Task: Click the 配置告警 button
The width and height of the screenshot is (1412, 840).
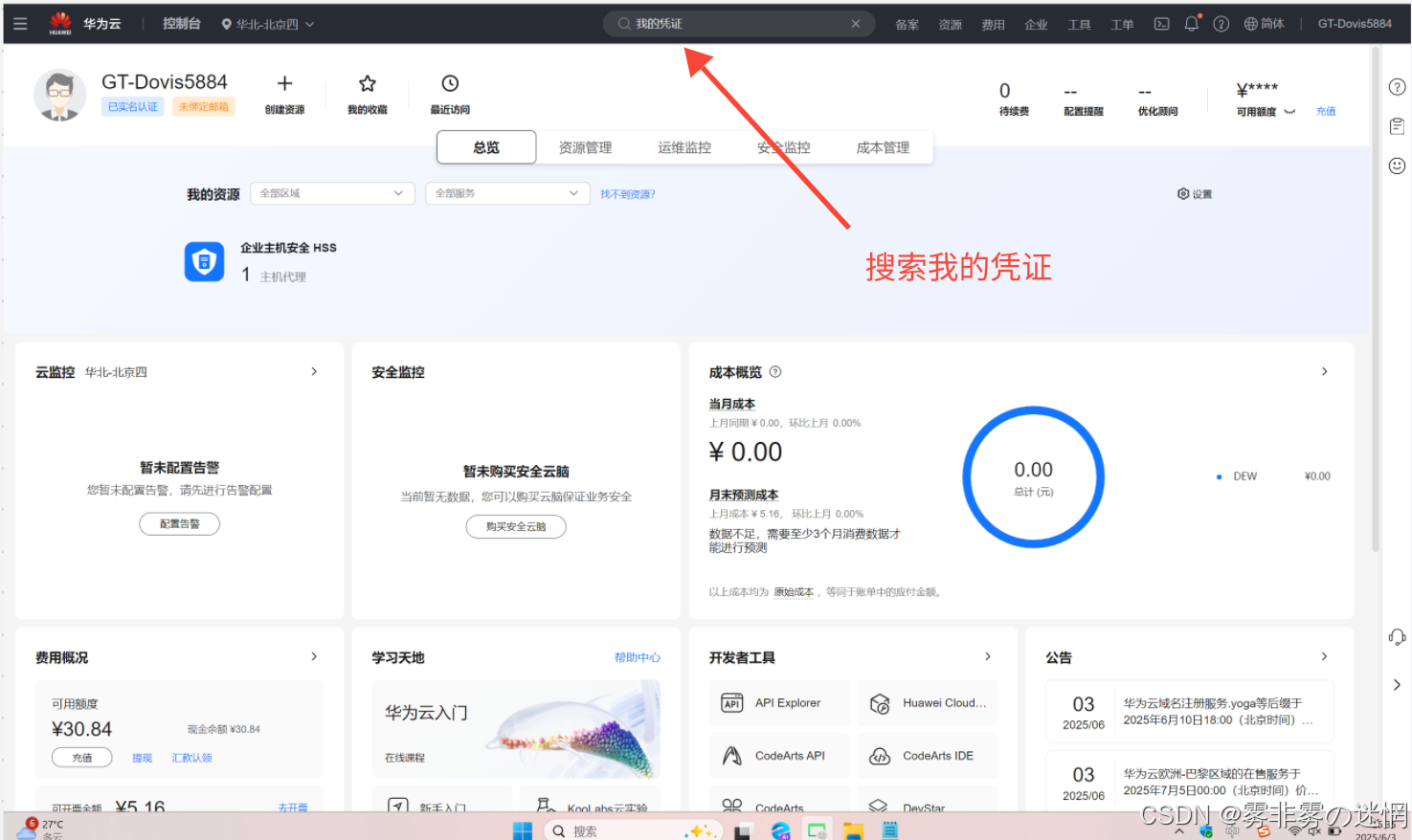Action: 180,524
